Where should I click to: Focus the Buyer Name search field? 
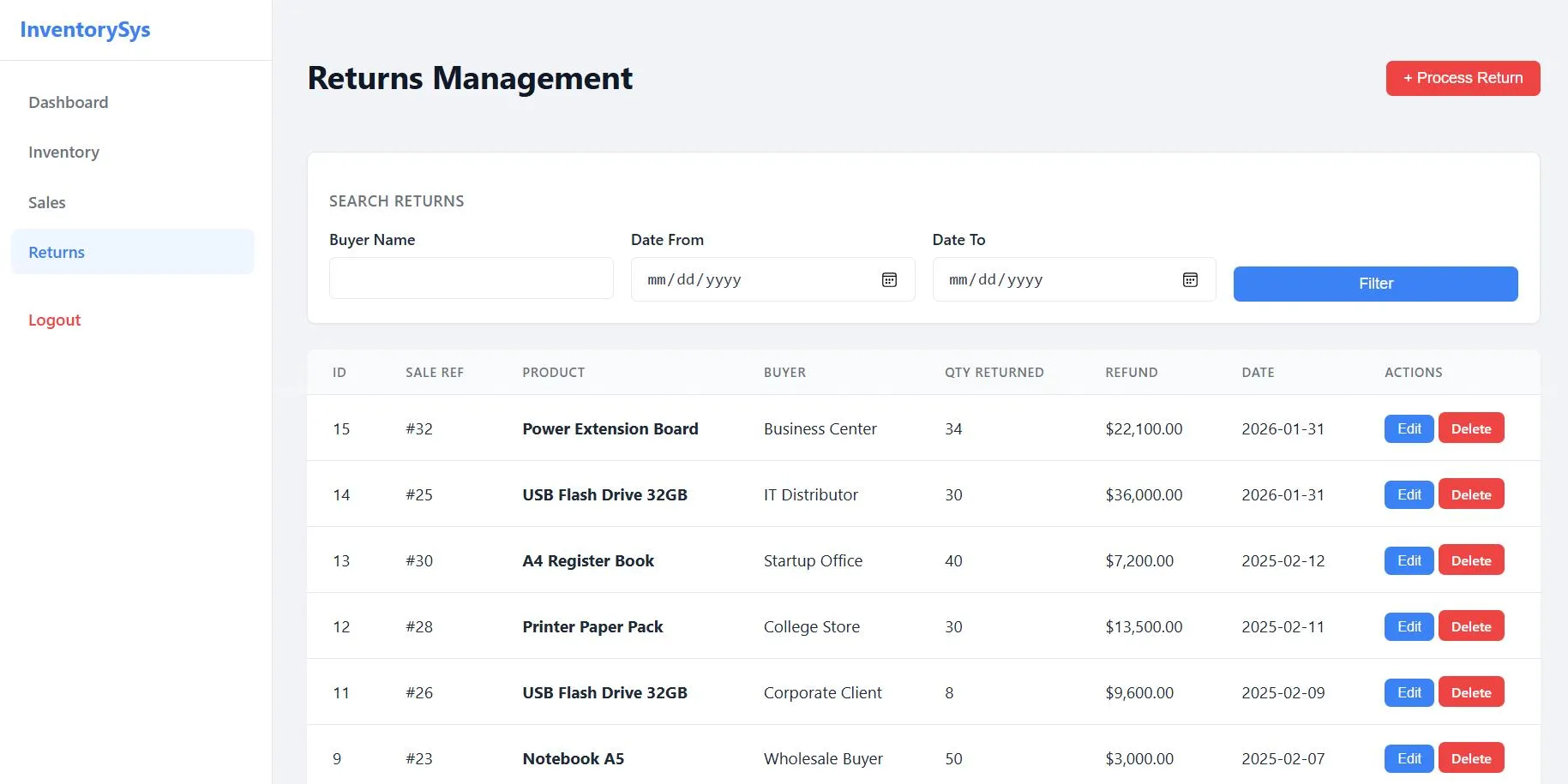(x=471, y=278)
